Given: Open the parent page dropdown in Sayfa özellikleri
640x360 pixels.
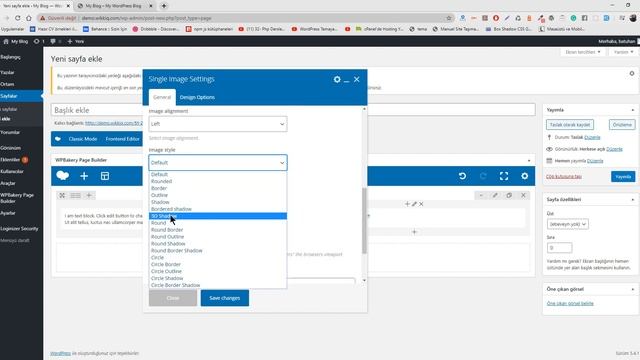Looking at the screenshot, I should point(567,224).
